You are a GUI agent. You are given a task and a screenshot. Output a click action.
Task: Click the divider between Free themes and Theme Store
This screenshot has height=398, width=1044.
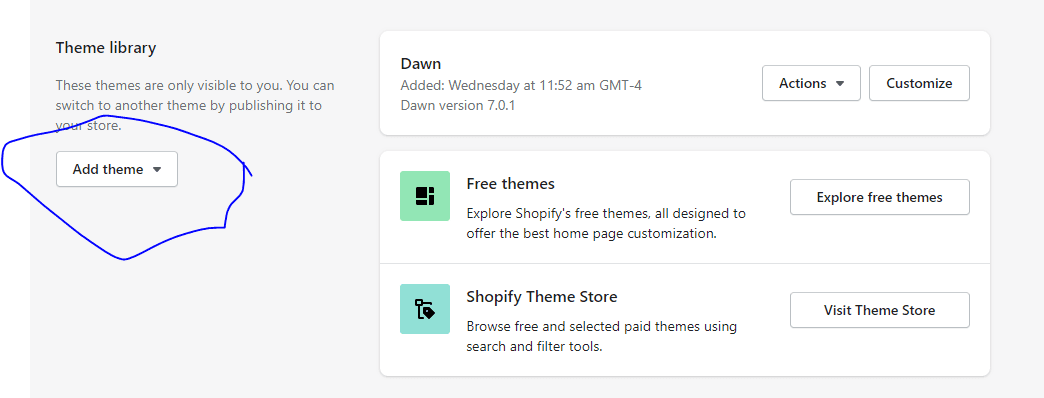point(684,263)
